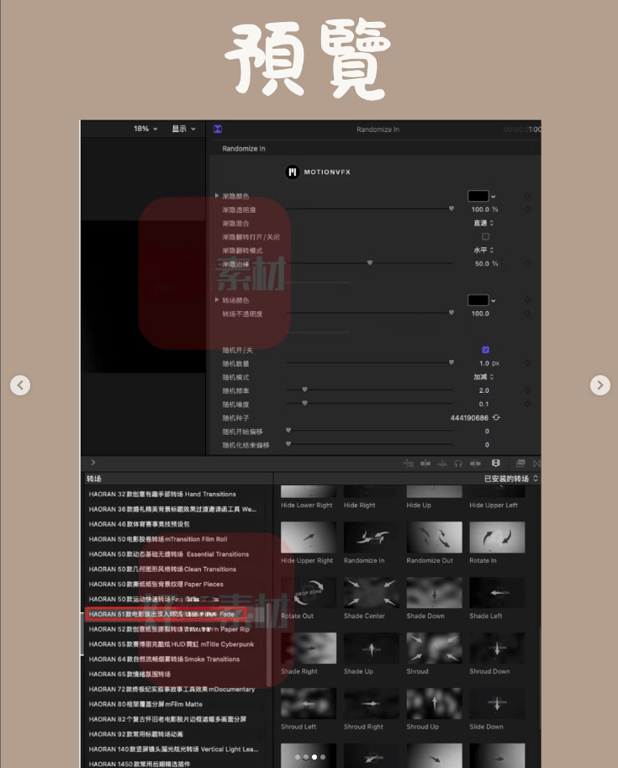Open the 18% viewer zoom dropdown

pyautogui.click(x=145, y=129)
